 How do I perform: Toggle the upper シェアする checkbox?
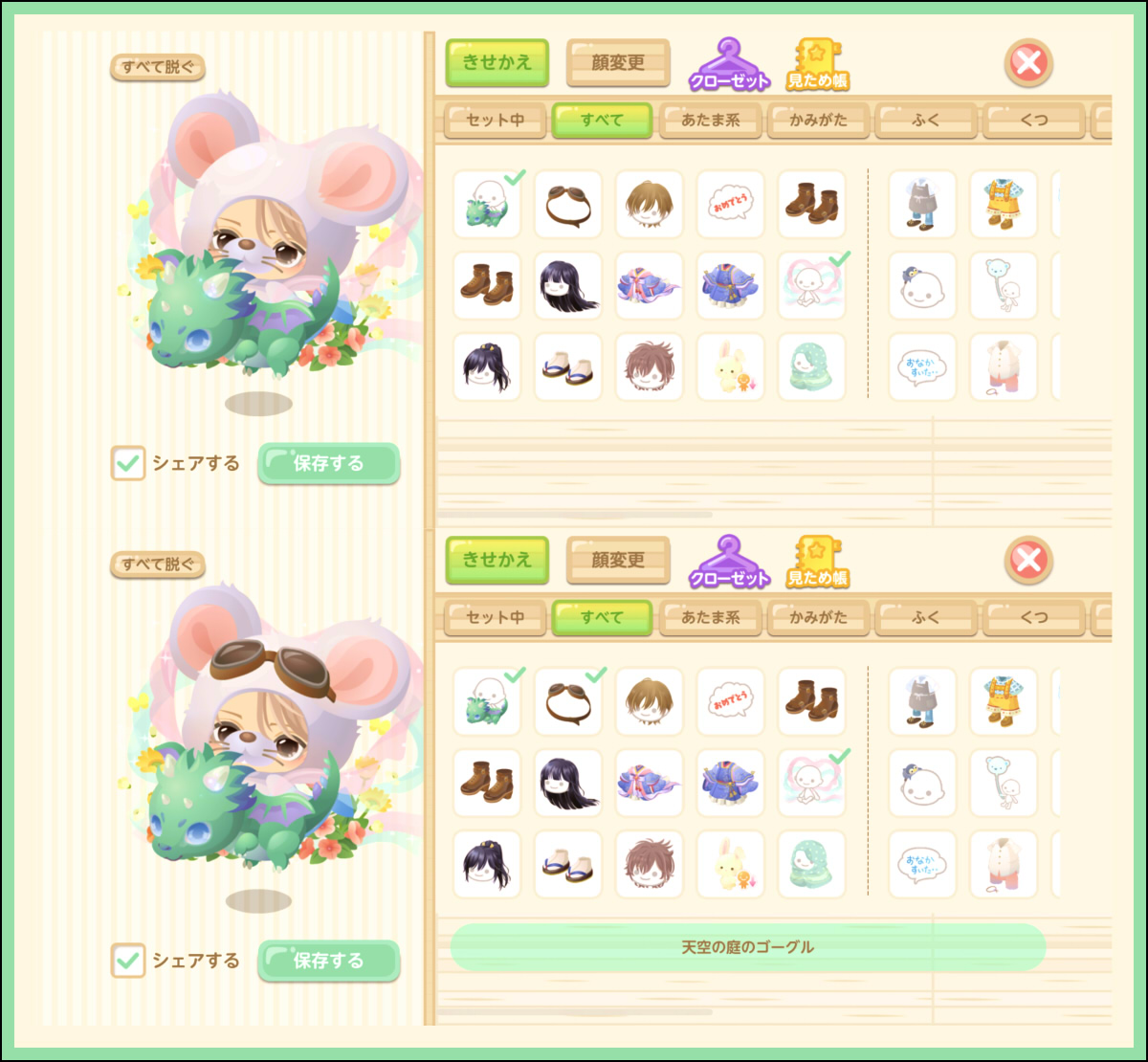click(x=127, y=463)
